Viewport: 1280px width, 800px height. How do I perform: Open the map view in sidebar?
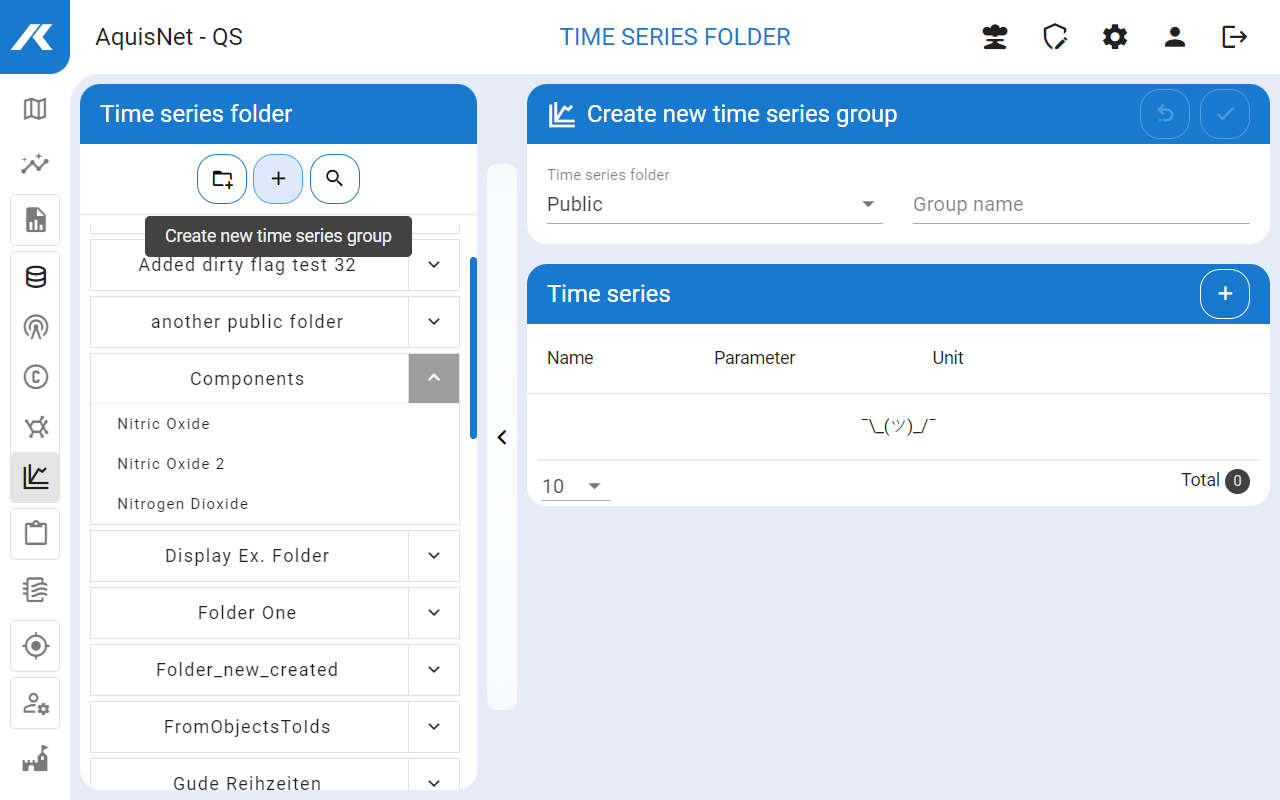(35, 108)
